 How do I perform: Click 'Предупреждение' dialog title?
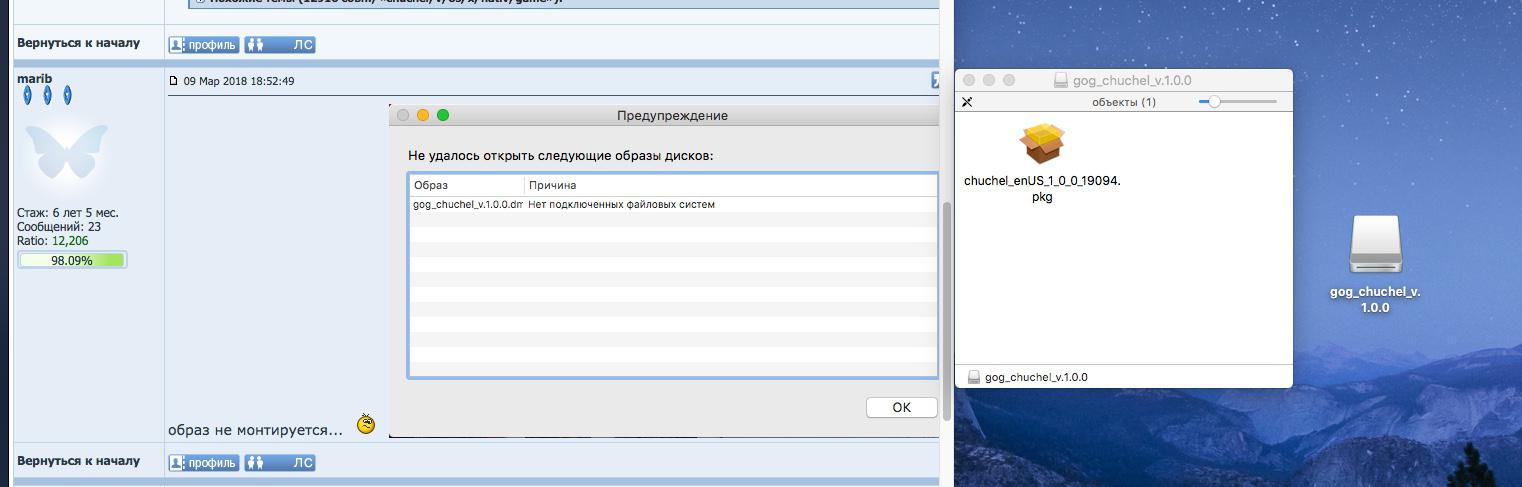(x=672, y=115)
